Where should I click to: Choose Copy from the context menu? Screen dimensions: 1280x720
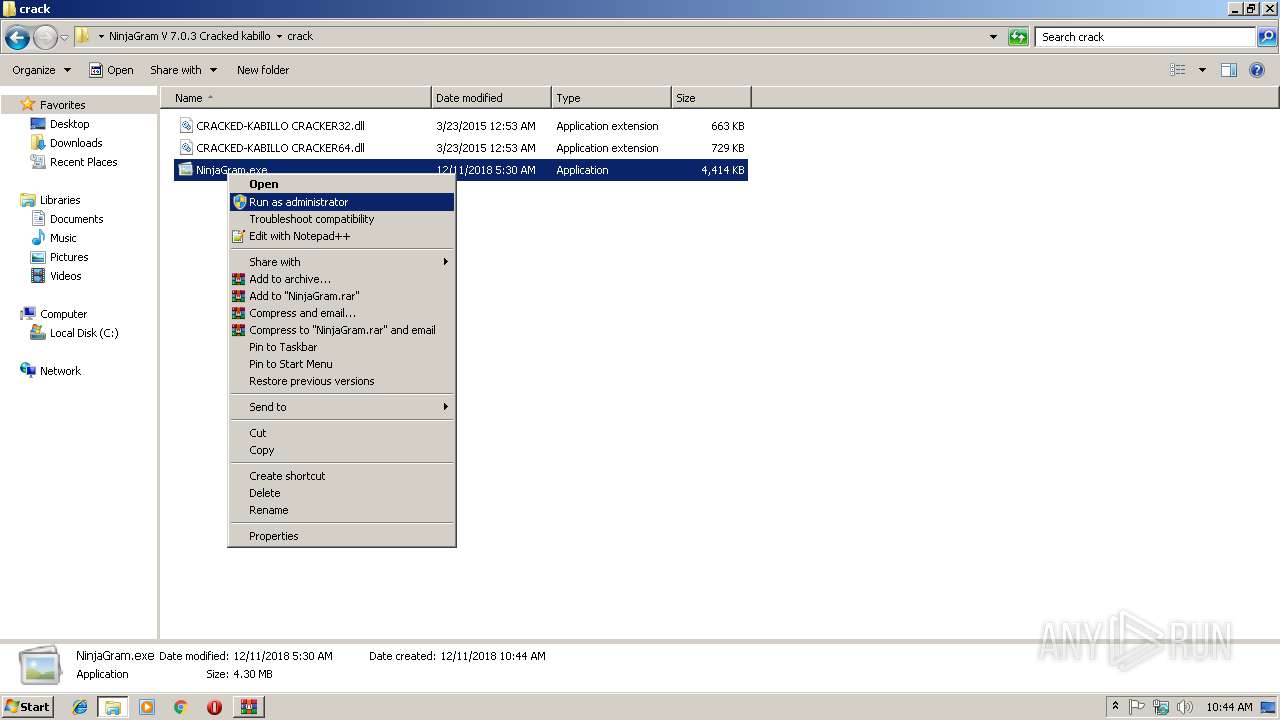(341, 450)
